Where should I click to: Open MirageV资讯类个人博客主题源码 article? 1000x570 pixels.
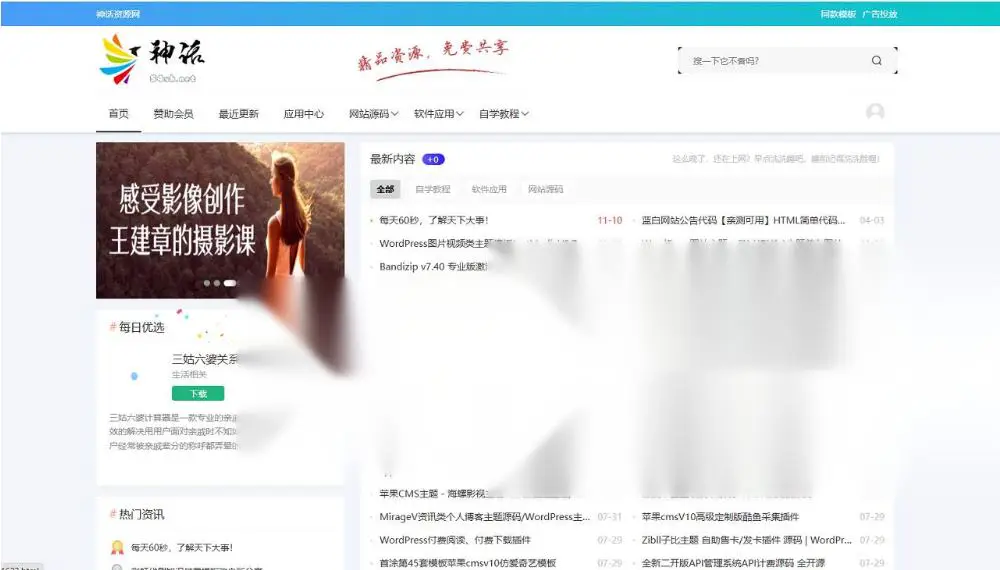[485, 516]
